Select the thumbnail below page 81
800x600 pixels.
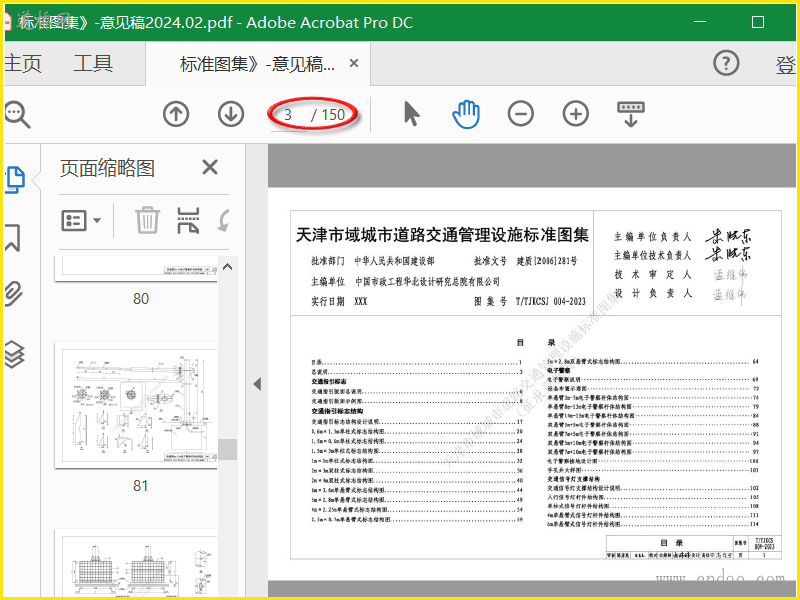pyautogui.click(x=136, y=563)
